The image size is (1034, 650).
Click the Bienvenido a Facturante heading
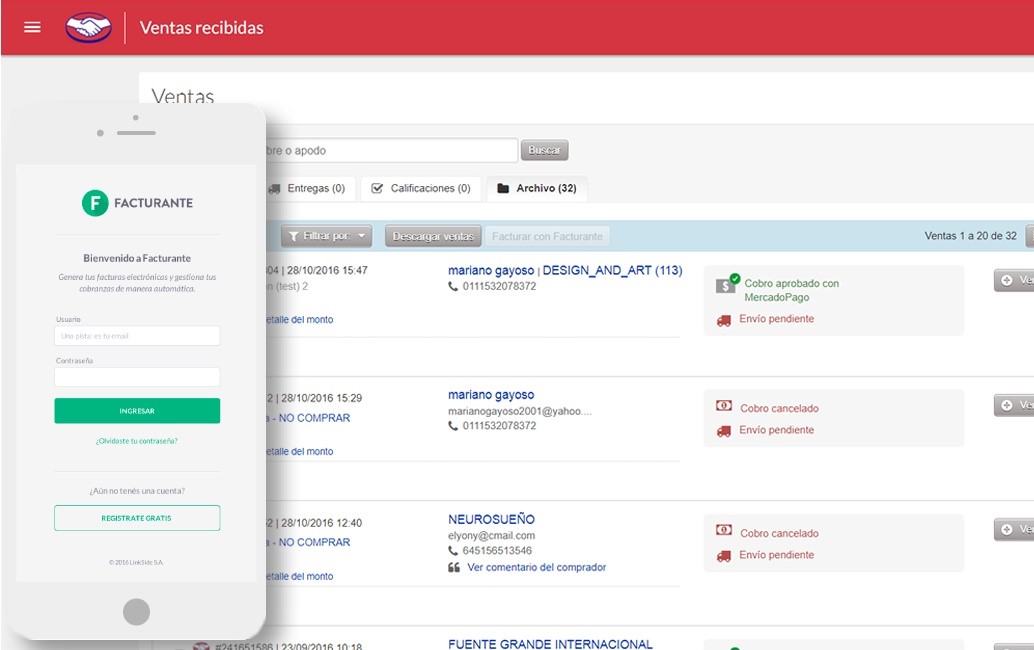(137, 258)
